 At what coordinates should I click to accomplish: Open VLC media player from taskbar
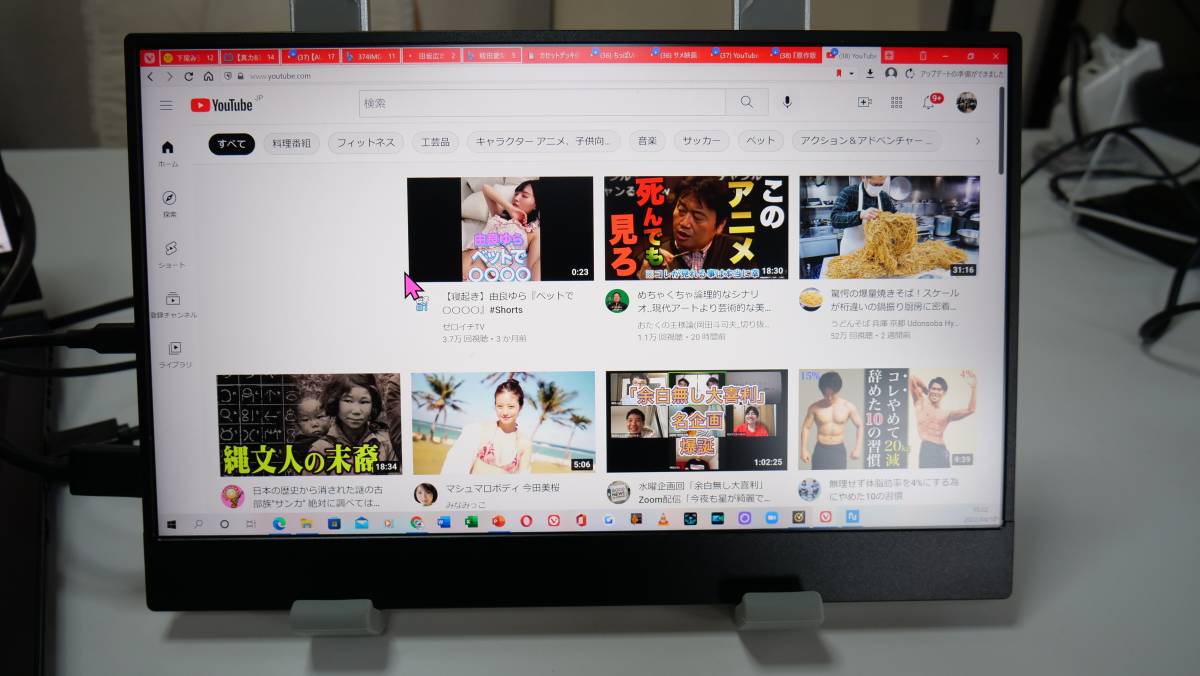(663, 519)
